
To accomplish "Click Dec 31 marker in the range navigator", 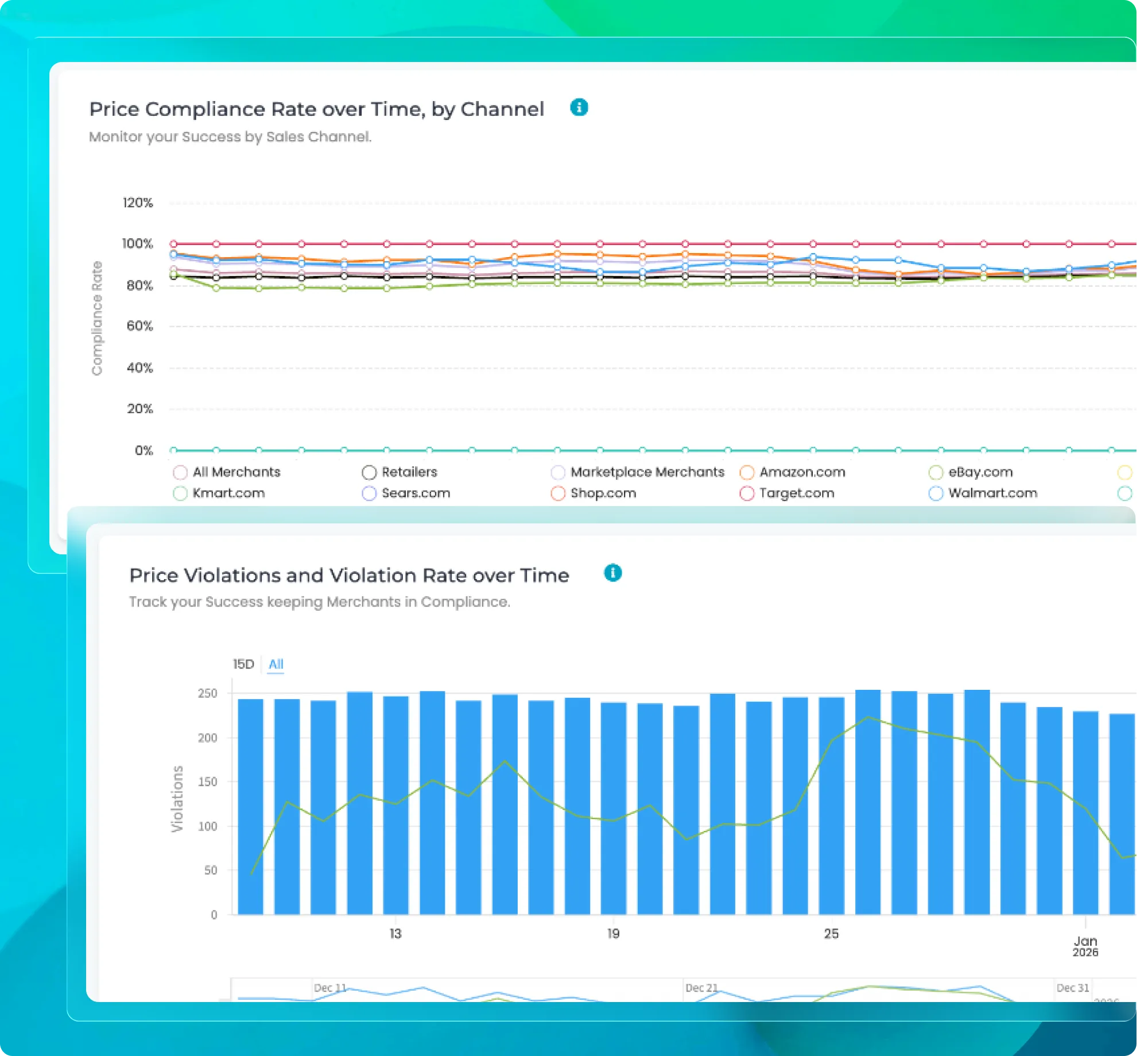I will pyautogui.click(x=1072, y=988).
